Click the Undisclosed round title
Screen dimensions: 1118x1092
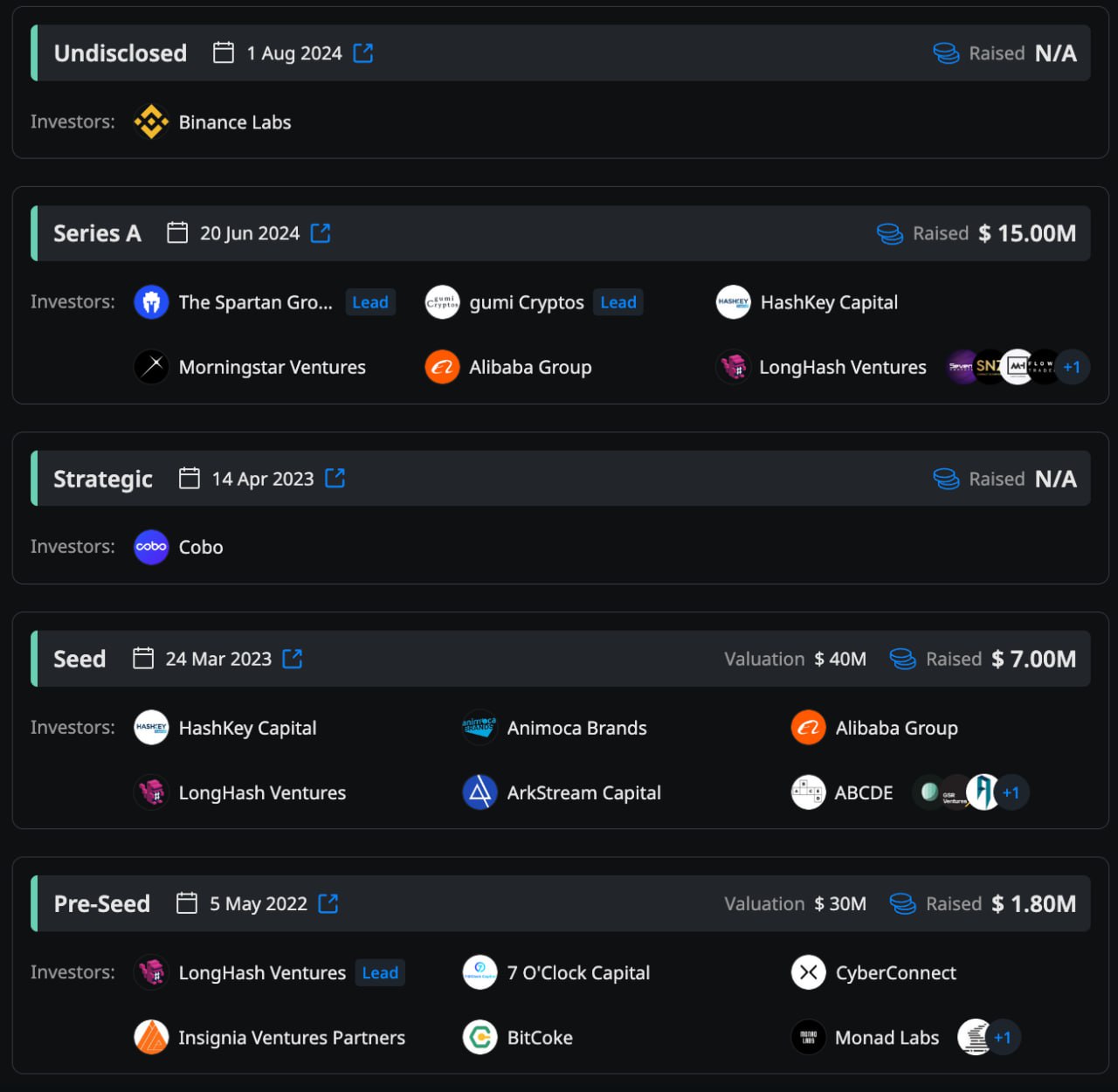(x=121, y=53)
